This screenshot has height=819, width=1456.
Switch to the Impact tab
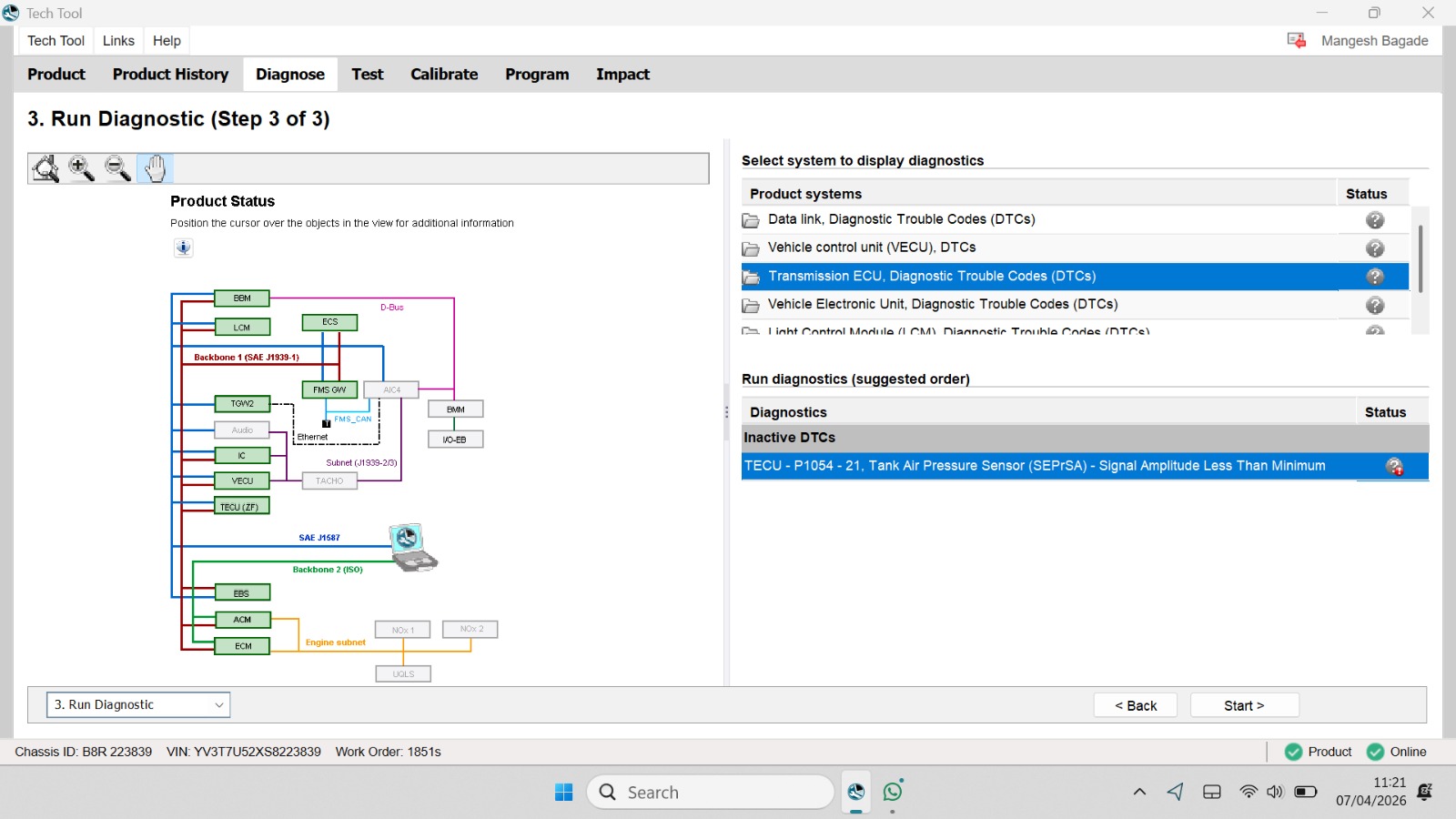click(622, 75)
